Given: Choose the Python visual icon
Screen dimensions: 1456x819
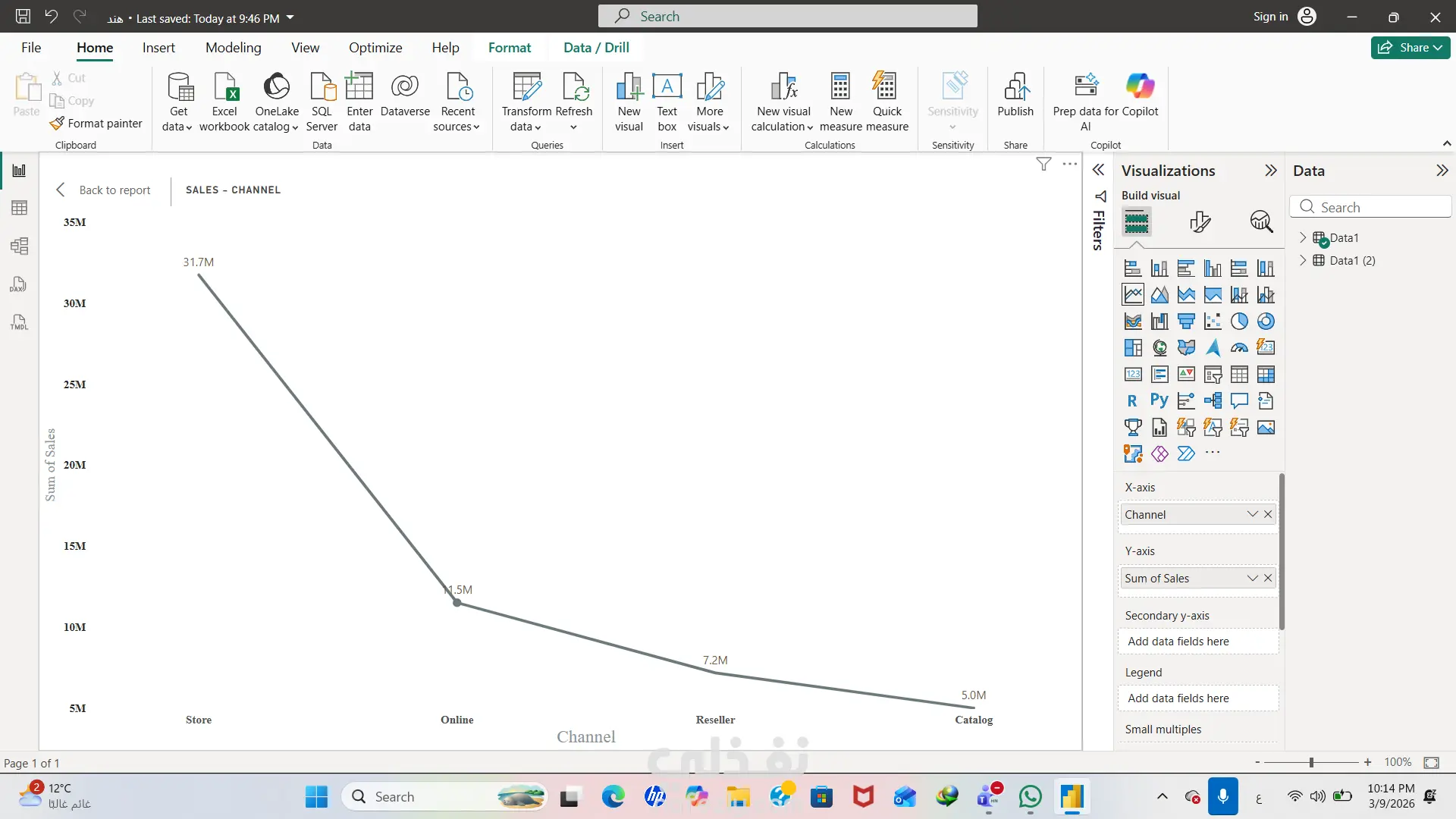Looking at the screenshot, I should (x=1159, y=400).
